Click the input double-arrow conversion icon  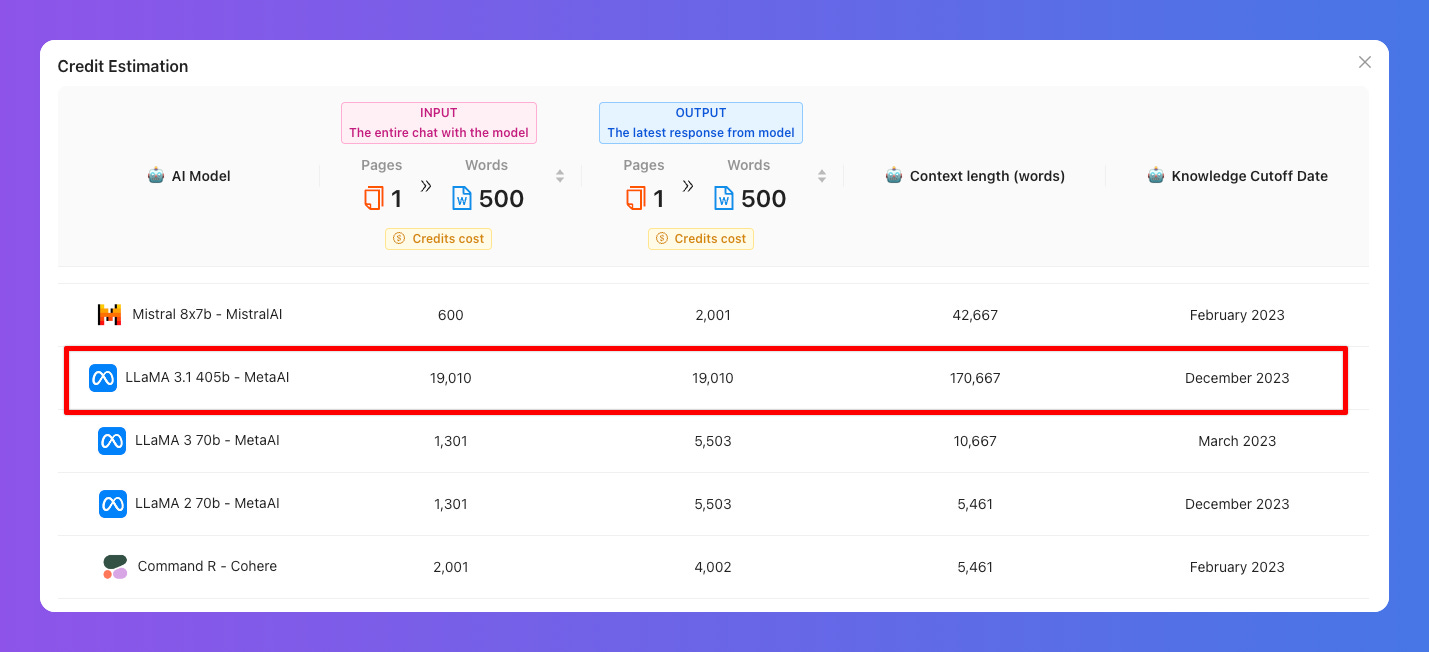[425, 186]
